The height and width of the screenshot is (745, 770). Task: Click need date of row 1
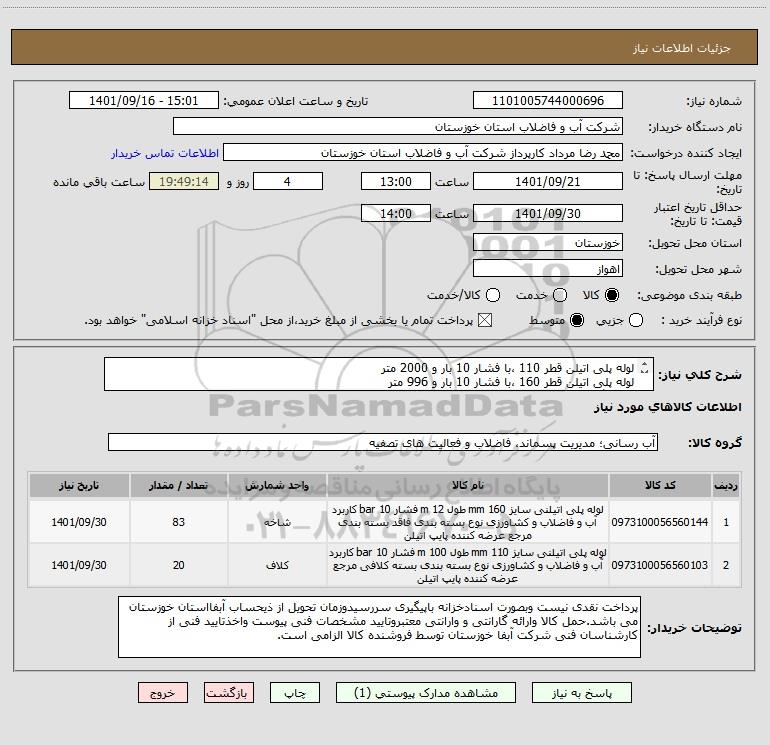tap(79, 522)
